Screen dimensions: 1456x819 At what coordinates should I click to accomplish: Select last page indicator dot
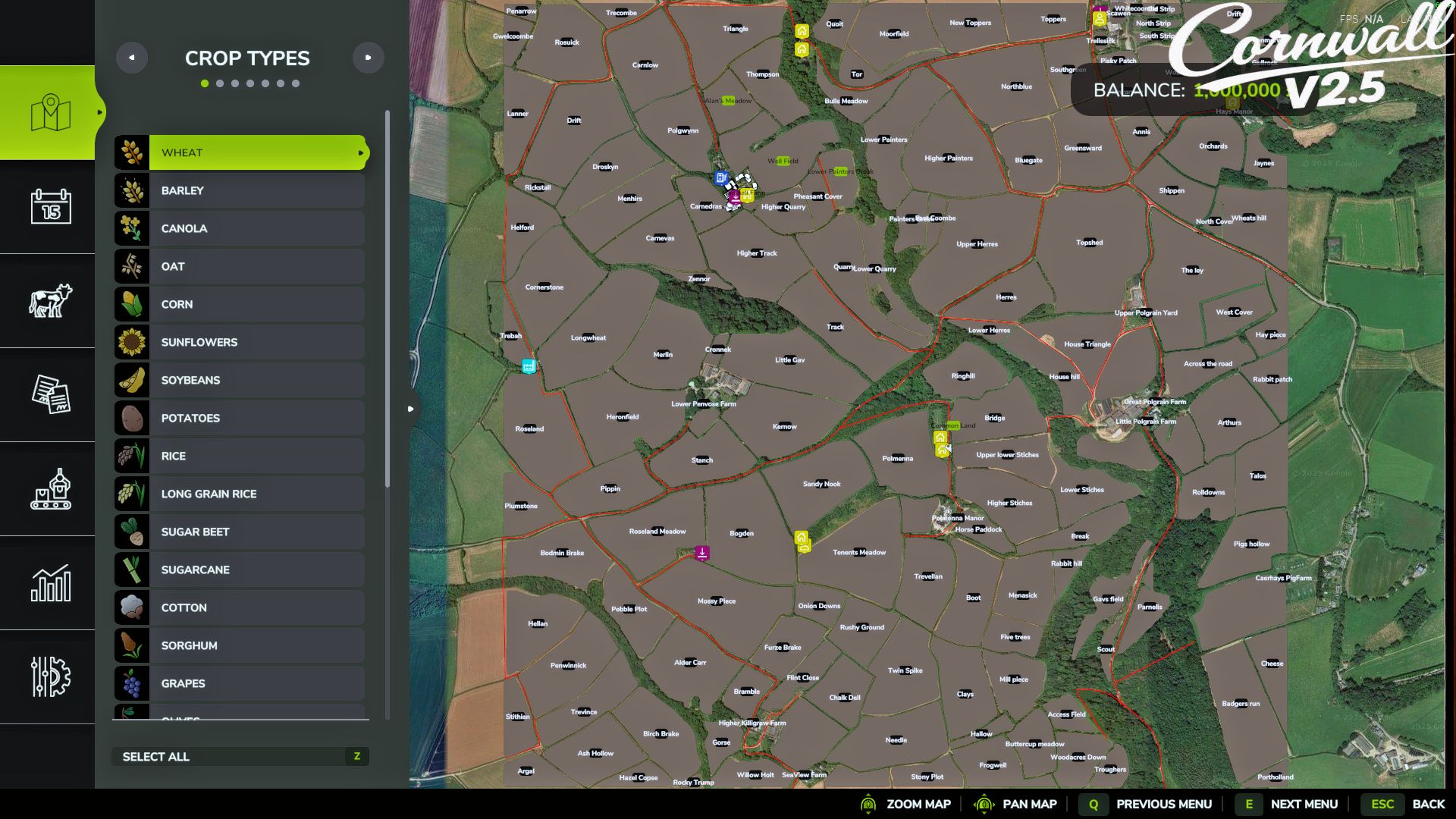click(x=296, y=83)
